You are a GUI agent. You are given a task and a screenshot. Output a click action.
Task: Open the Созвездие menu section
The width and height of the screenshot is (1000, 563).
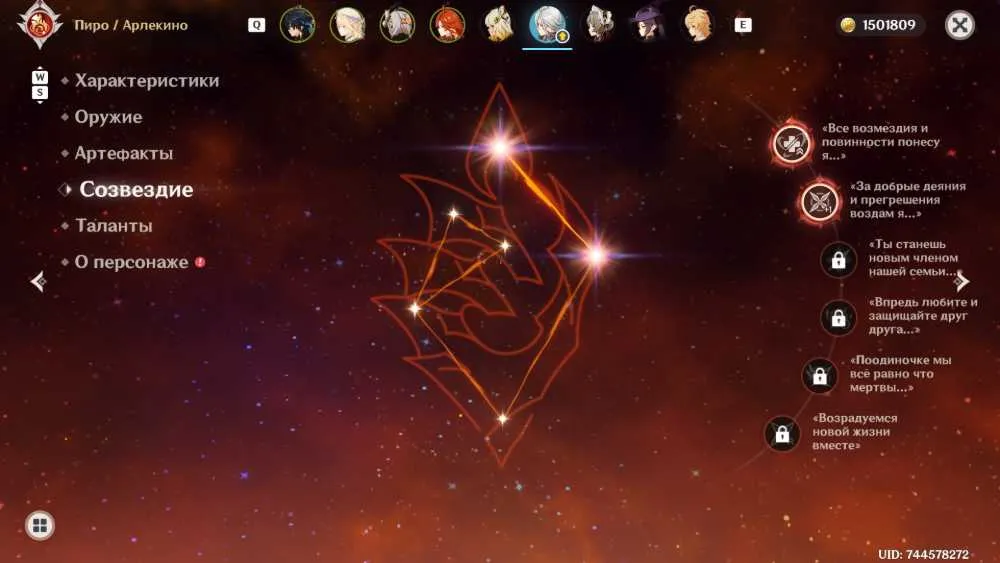136,189
